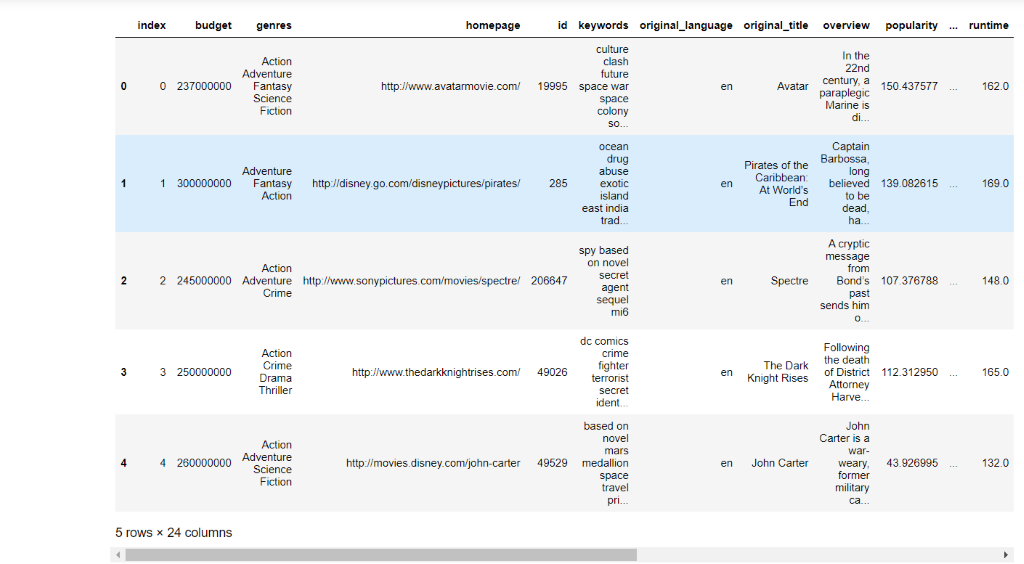Select the id value 19995
1024x564 pixels.
click(552, 86)
